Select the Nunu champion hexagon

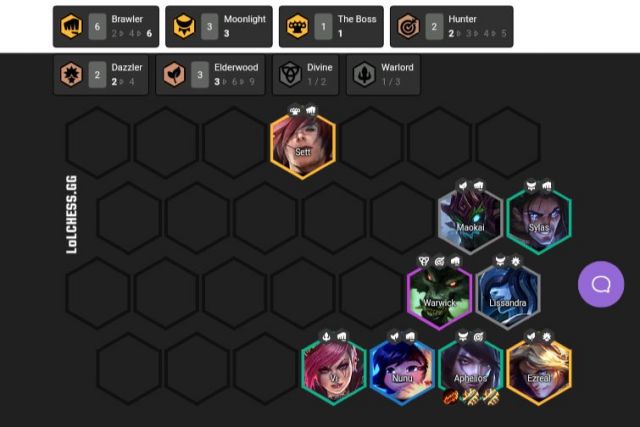coord(402,372)
